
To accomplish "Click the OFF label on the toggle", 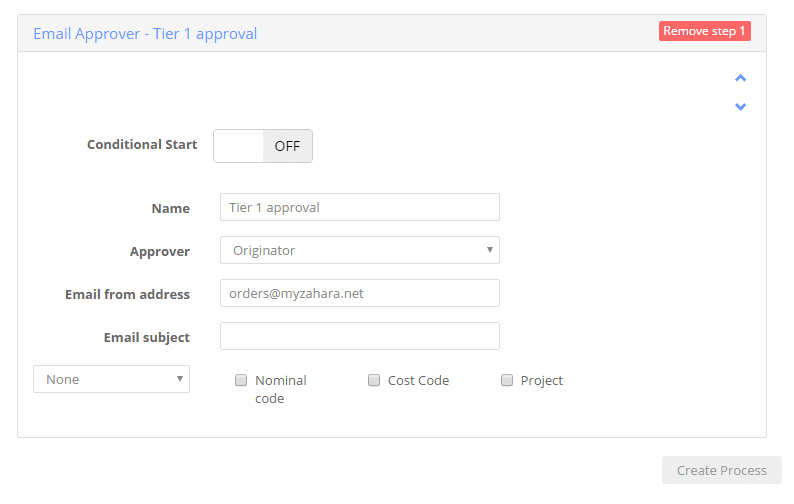I will tap(287, 146).
